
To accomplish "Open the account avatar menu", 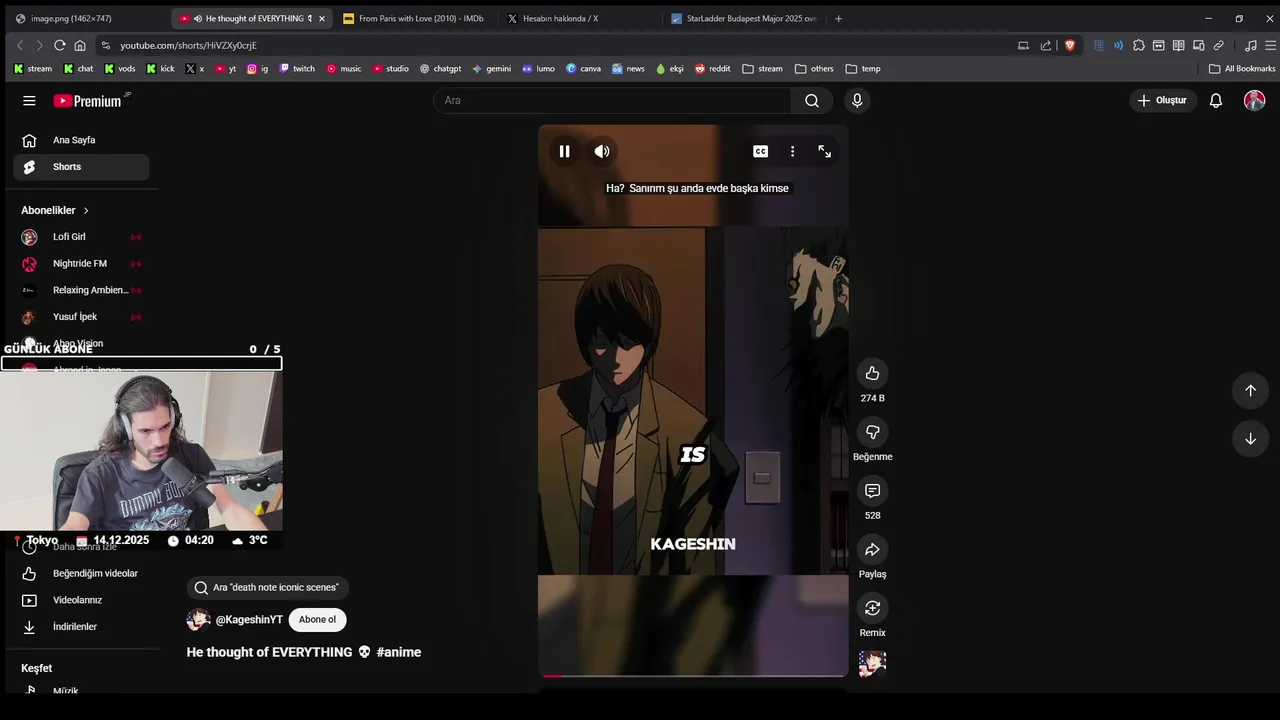I will 1254,100.
